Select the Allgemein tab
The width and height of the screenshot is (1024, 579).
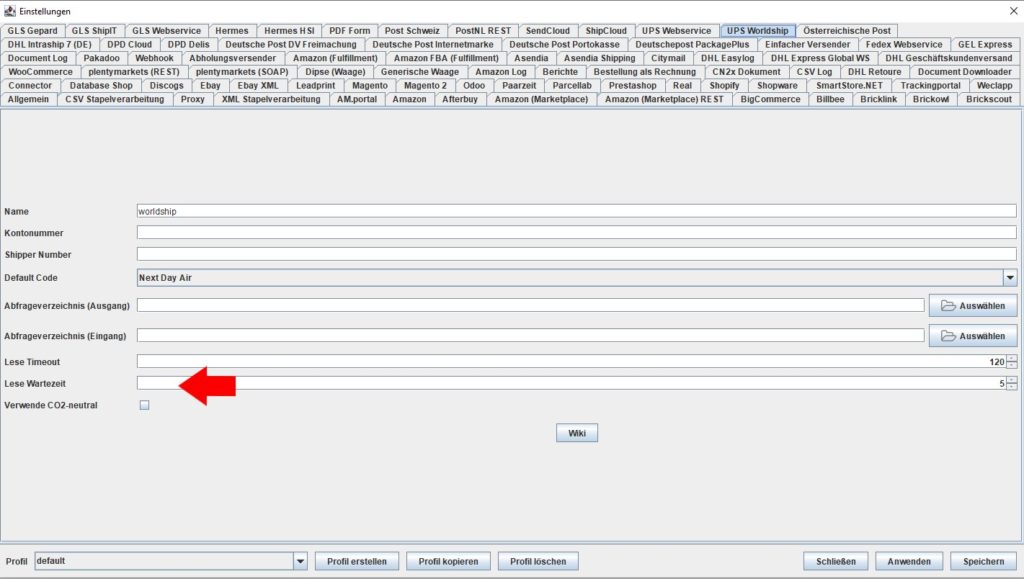(29, 99)
